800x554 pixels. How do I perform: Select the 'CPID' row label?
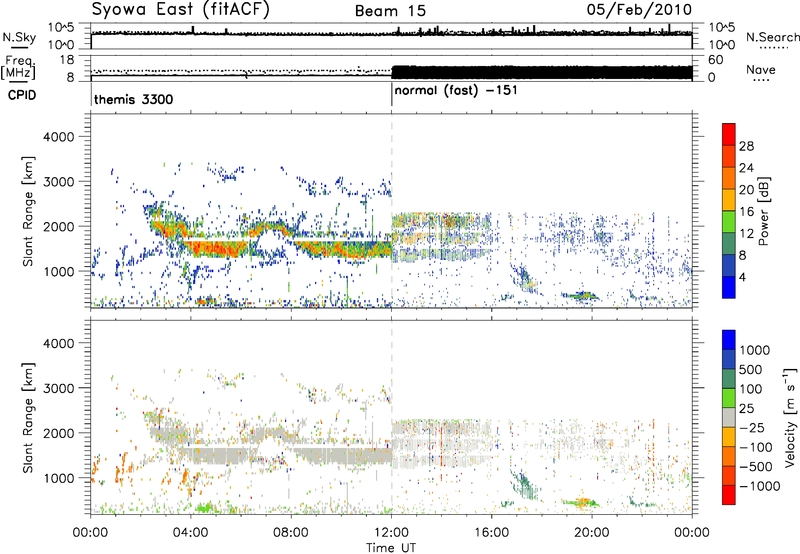click(22, 95)
